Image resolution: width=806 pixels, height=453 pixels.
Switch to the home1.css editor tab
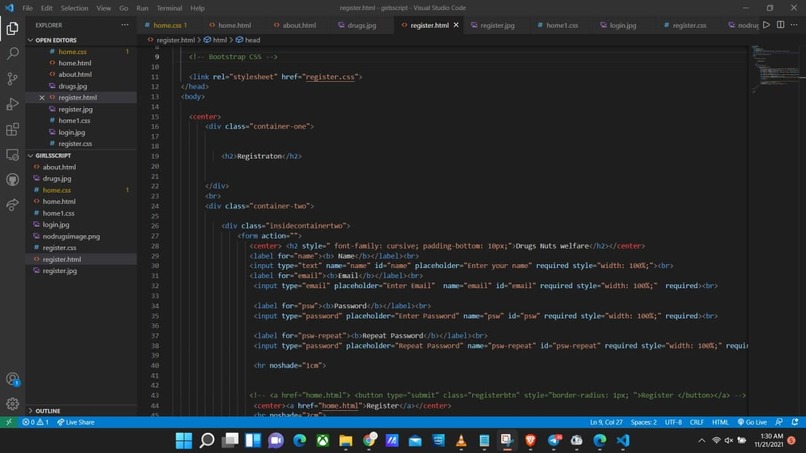pyautogui.click(x=561, y=25)
